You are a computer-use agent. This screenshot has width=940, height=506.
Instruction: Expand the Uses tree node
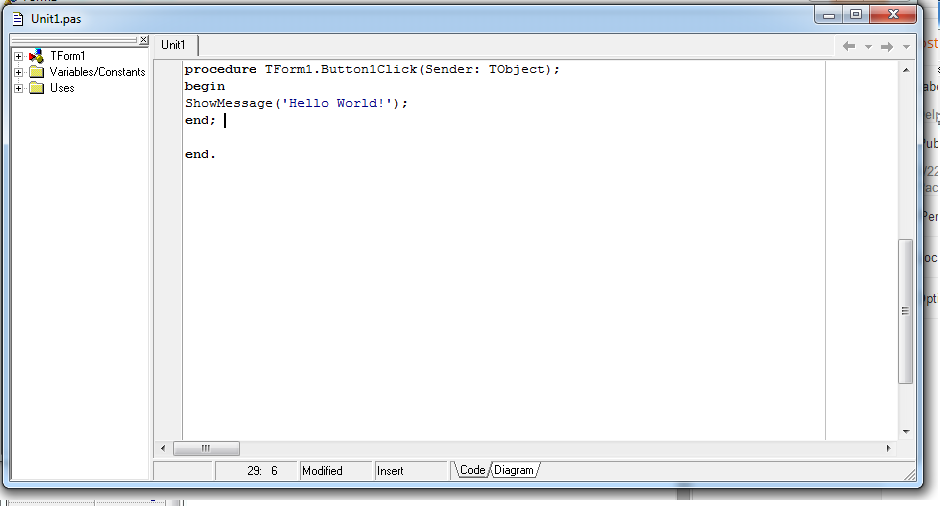(19, 88)
